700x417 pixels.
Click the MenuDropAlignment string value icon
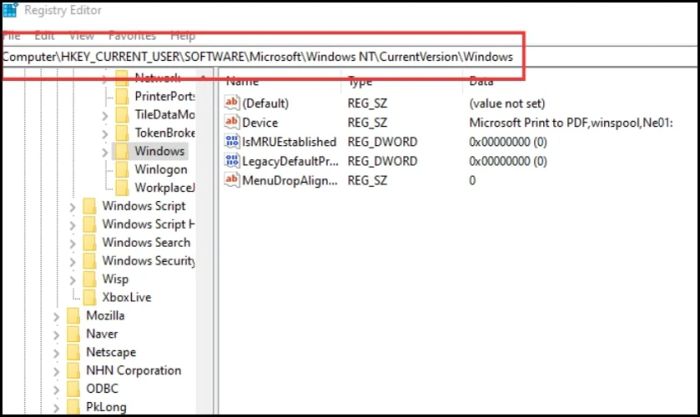(232, 181)
